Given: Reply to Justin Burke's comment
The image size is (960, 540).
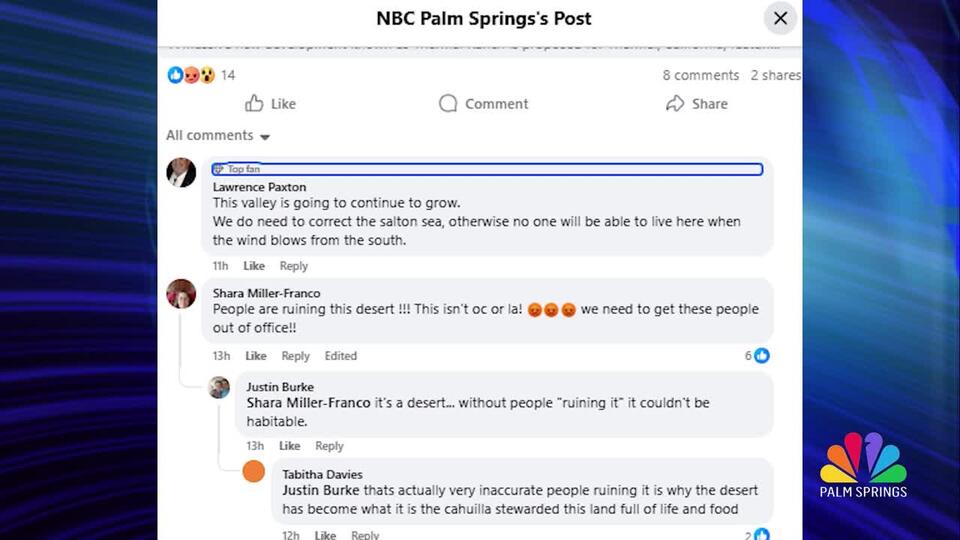Looking at the screenshot, I should click(x=329, y=446).
